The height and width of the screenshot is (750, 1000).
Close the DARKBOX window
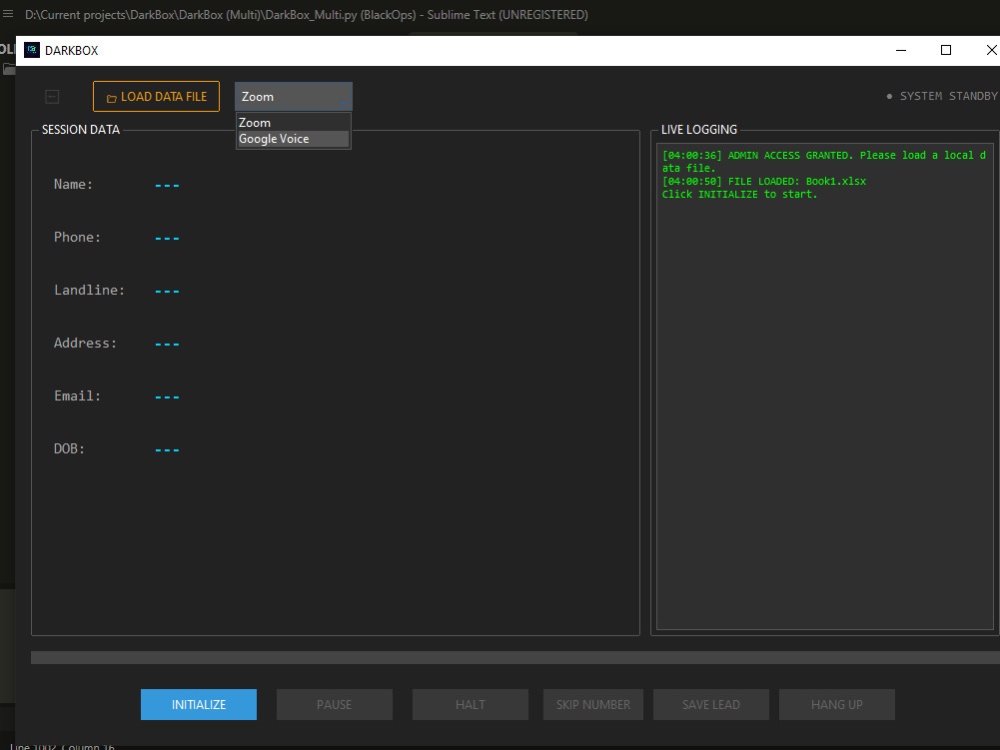(x=990, y=50)
